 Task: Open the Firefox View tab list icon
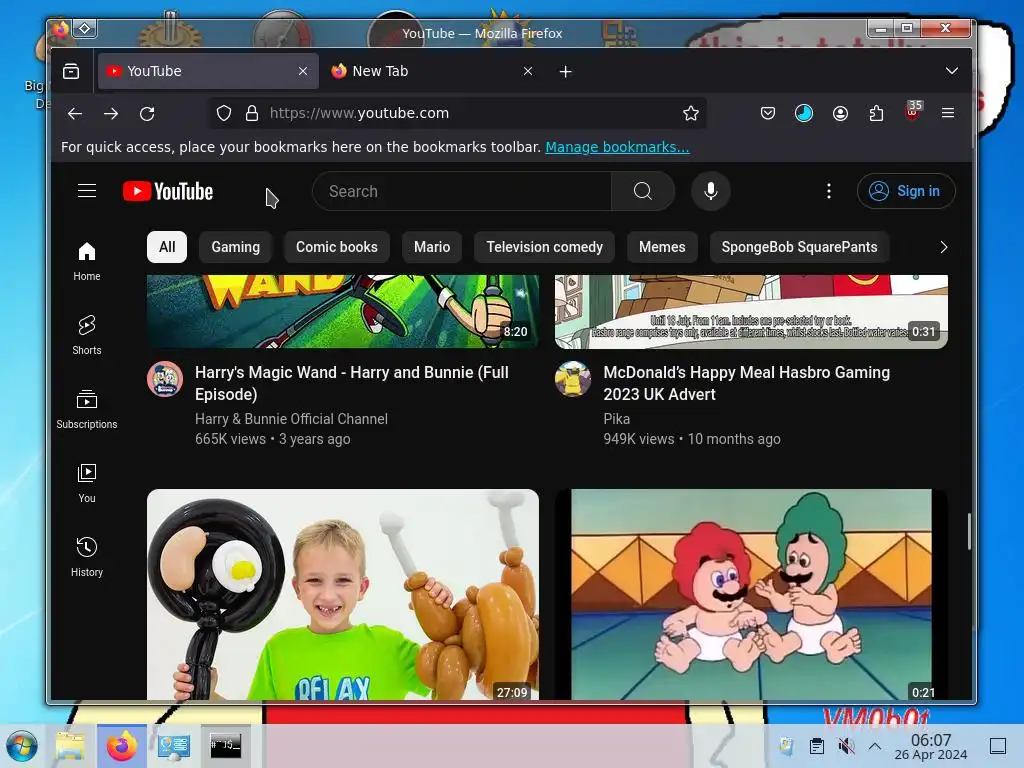click(x=71, y=71)
